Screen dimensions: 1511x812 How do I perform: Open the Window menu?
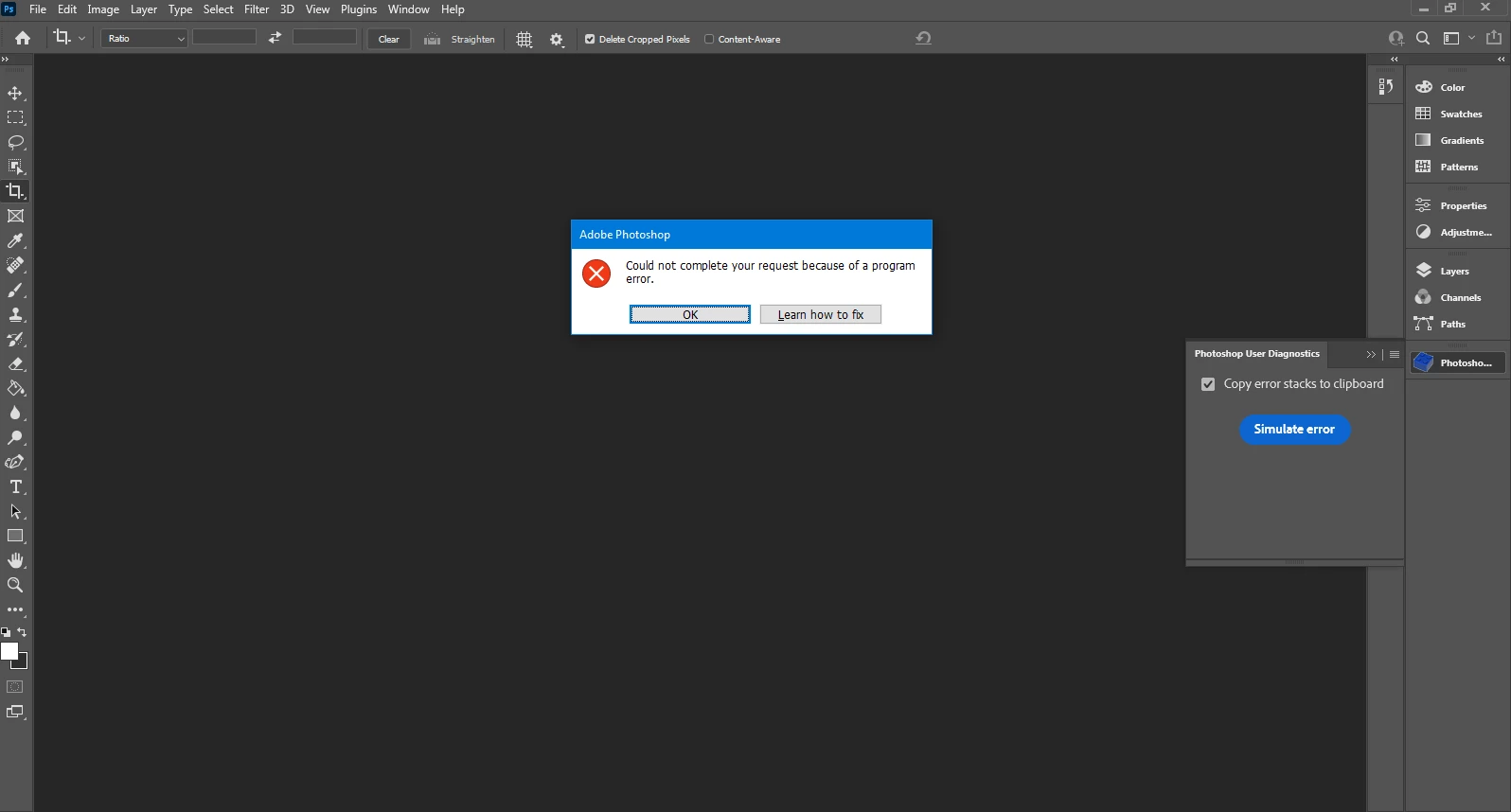pos(408,9)
